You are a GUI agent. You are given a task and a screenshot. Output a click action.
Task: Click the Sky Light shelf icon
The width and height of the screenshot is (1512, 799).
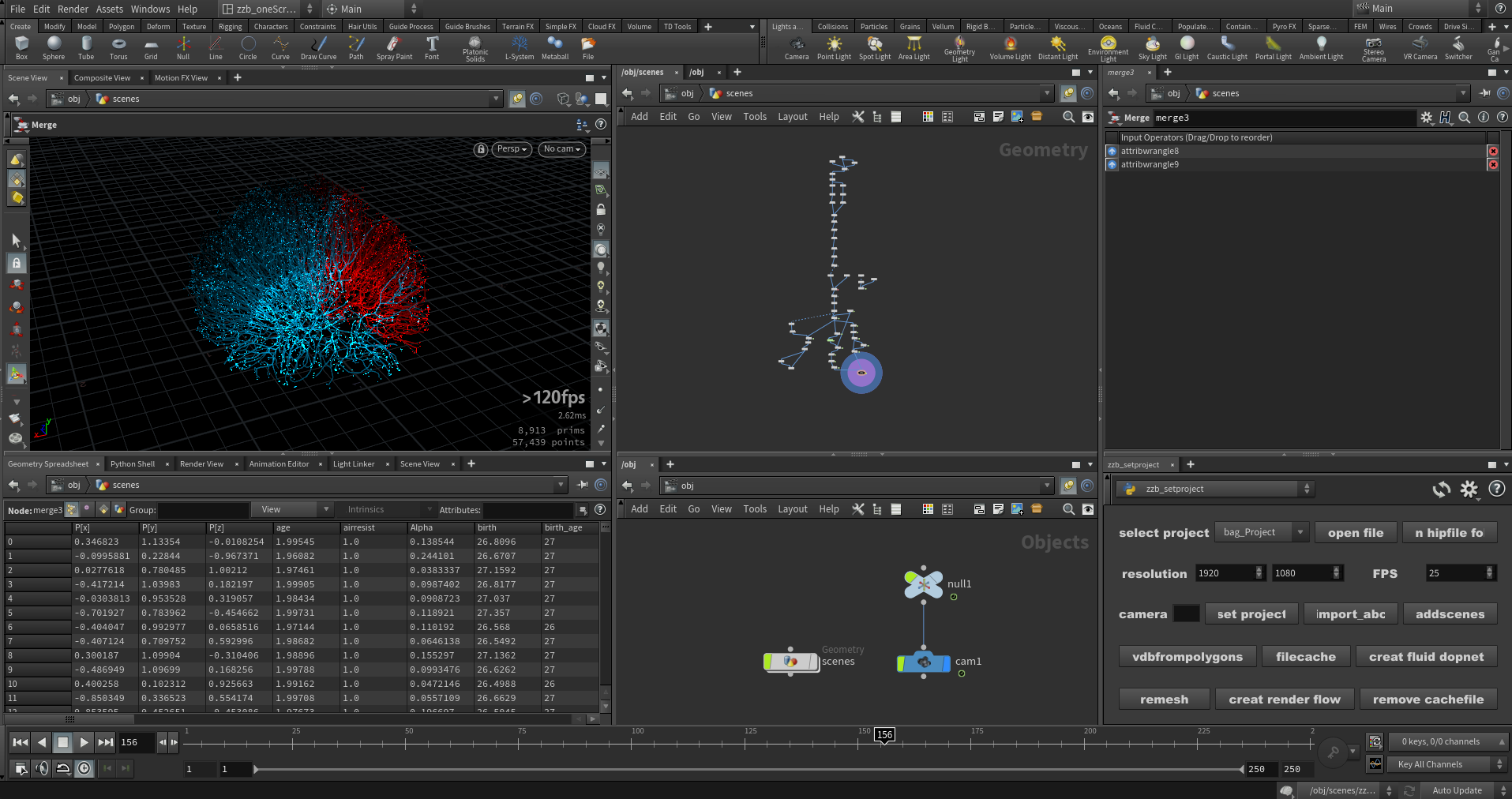coord(1152,48)
